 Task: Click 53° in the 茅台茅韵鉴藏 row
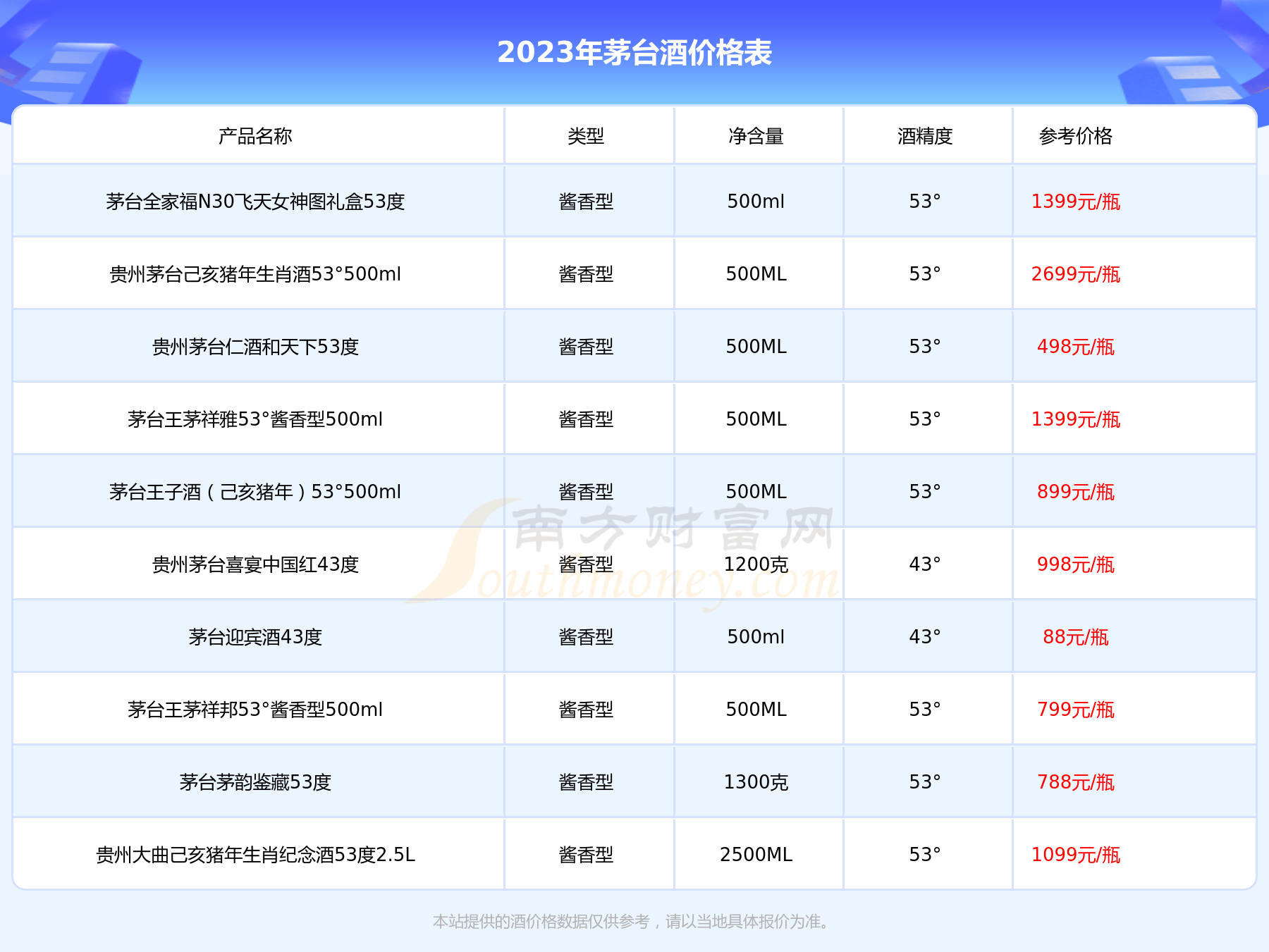925,782
